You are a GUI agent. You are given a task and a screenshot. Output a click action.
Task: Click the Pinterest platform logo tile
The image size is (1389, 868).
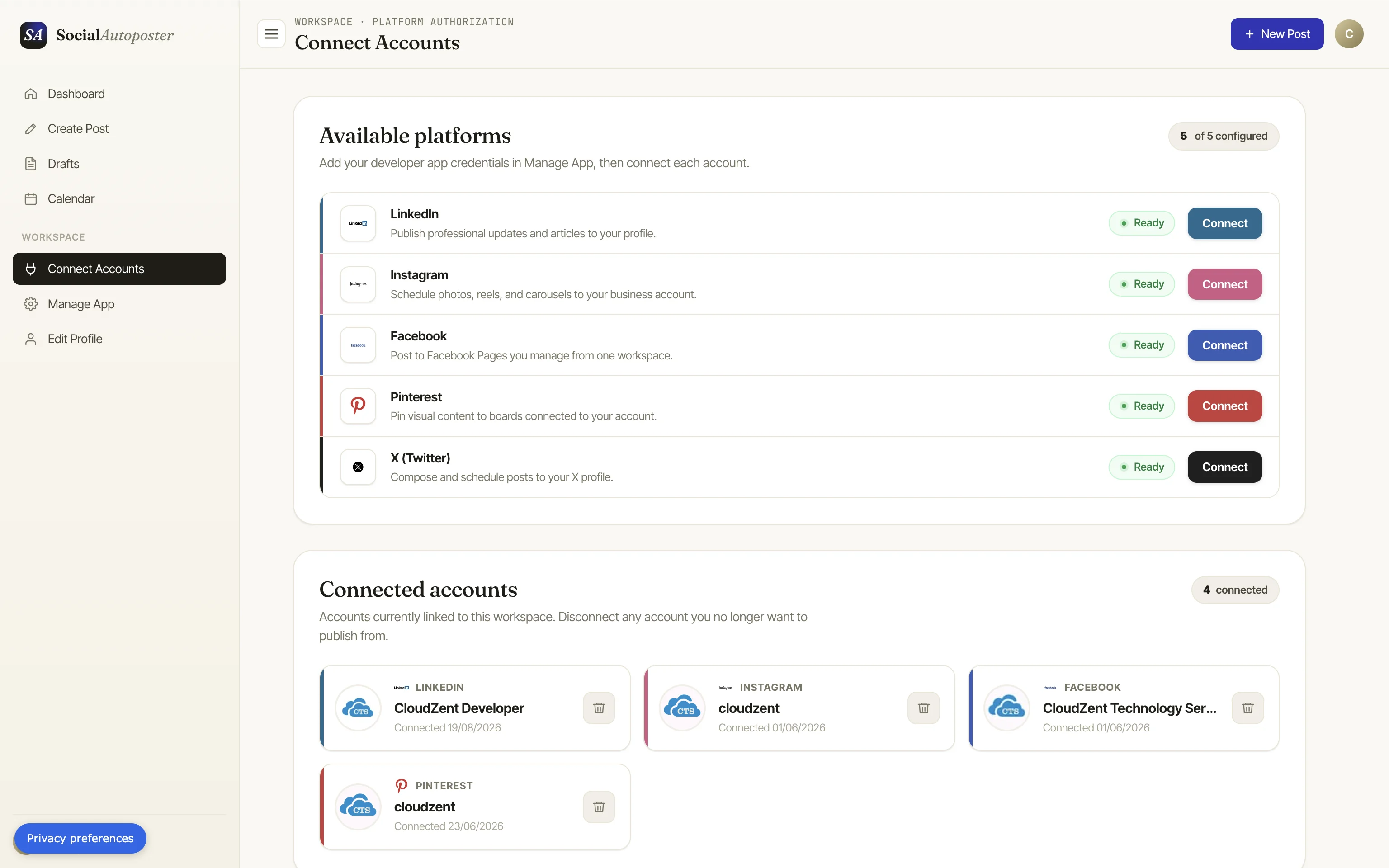click(358, 406)
